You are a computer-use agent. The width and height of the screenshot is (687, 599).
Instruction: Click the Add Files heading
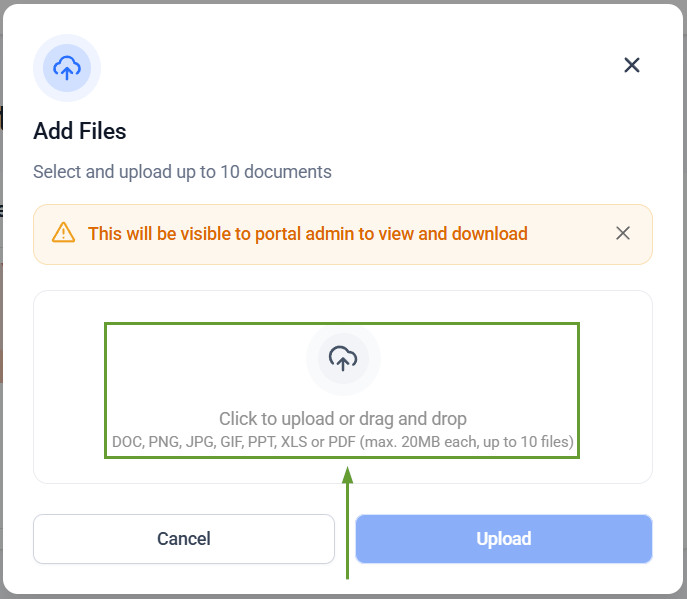(x=80, y=131)
